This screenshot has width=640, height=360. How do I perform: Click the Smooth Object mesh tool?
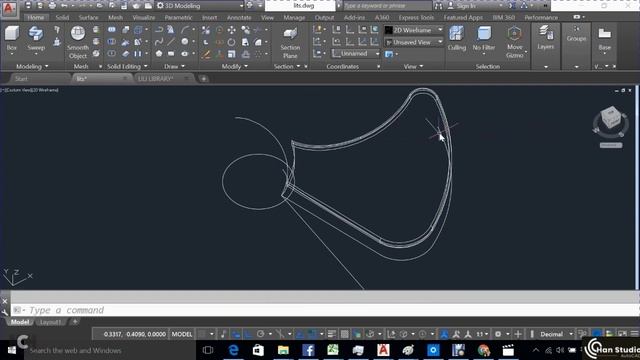(78, 42)
